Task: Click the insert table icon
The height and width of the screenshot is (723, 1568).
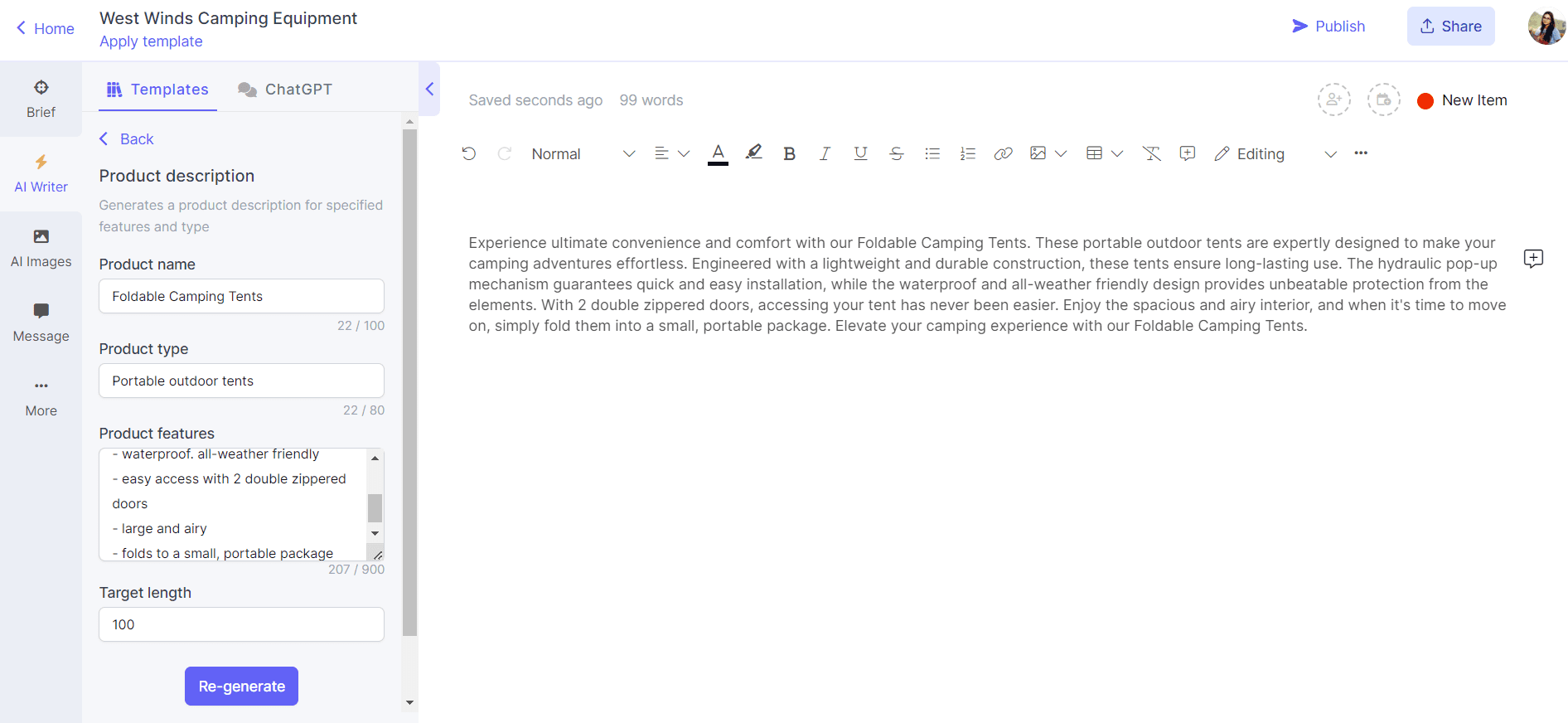Action: click(1094, 153)
